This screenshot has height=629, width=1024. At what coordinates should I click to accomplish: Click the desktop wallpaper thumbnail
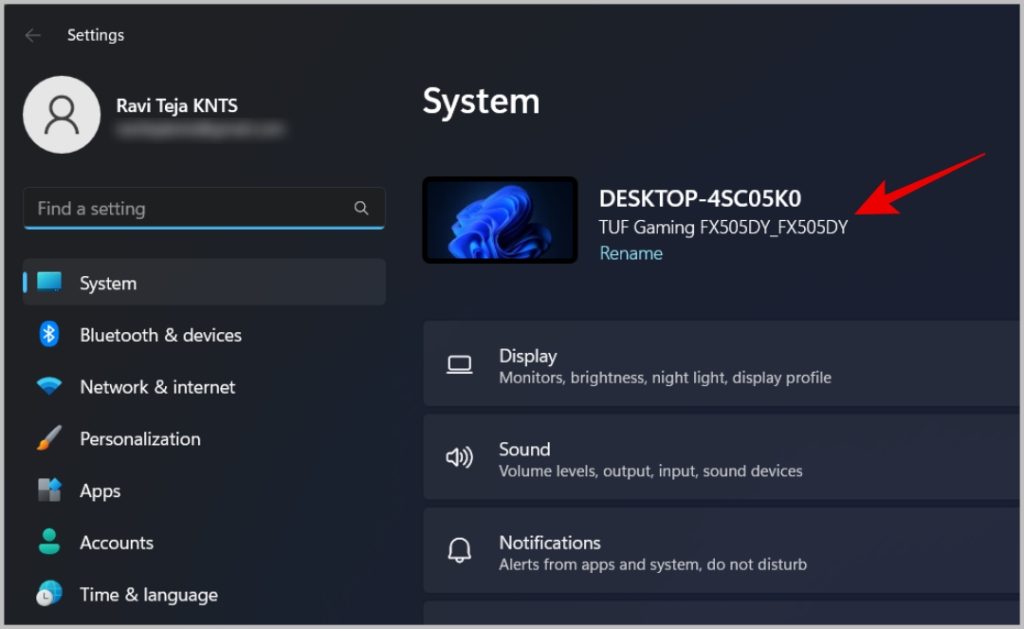[x=500, y=220]
